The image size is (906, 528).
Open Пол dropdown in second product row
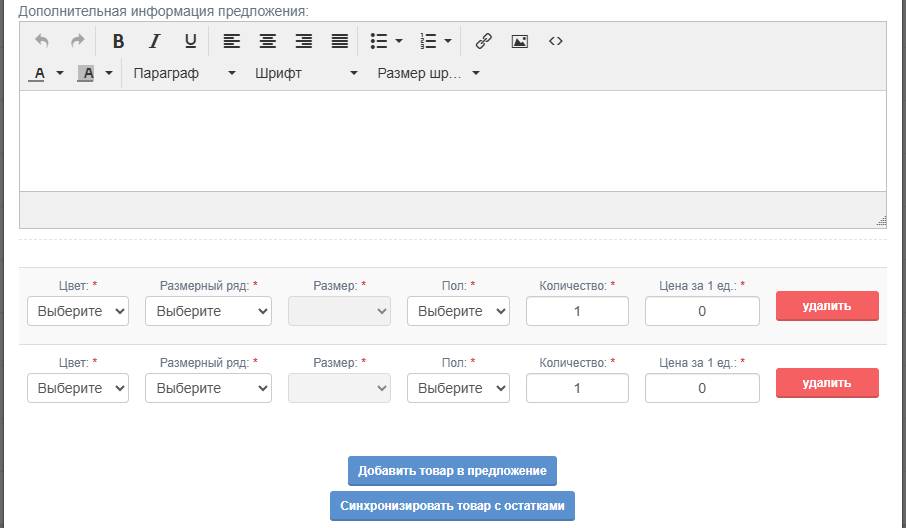458,388
